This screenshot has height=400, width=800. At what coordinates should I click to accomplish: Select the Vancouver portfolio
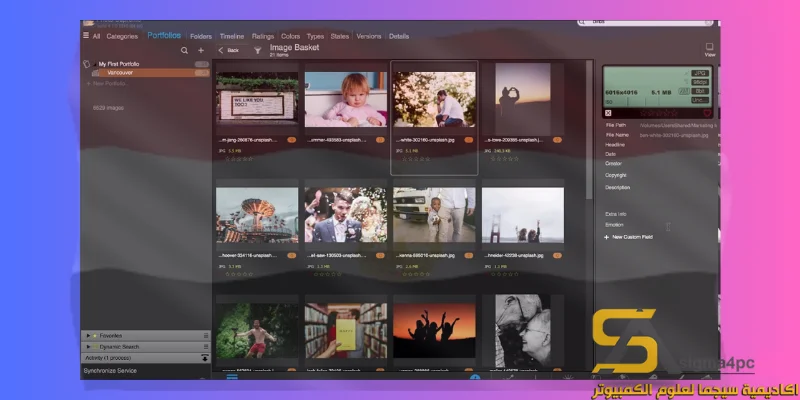[x=146, y=73]
